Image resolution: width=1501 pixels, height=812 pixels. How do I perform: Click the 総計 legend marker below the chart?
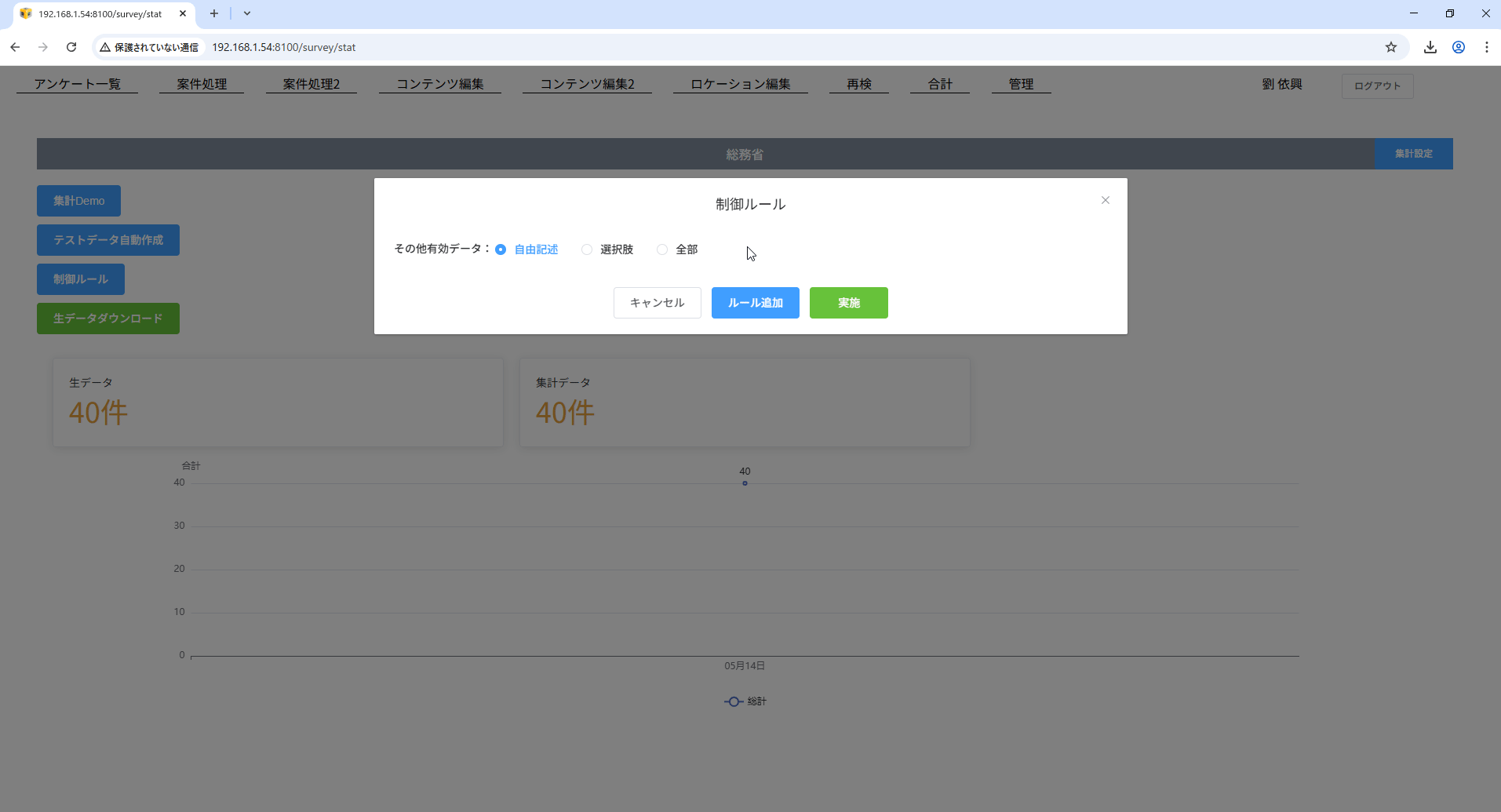(x=733, y=701)
